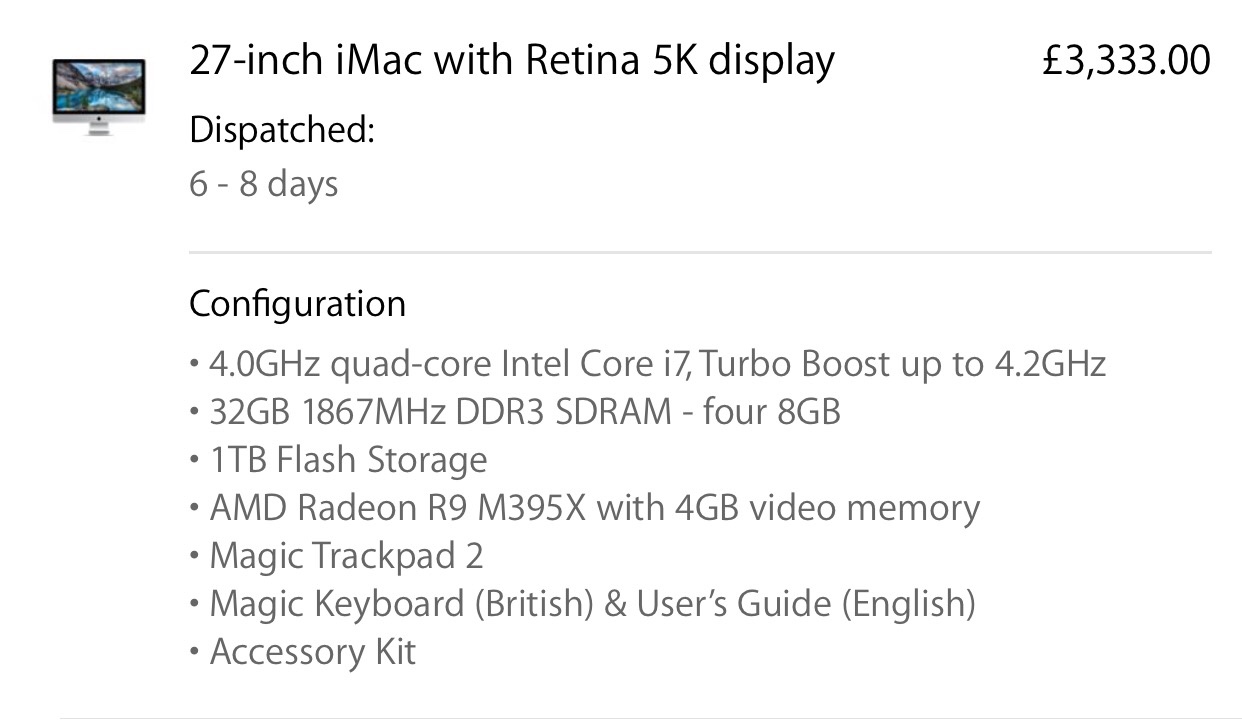Click the bullet before Accessory Kit
Screen dimensions: 1242x720
[194, 653]
